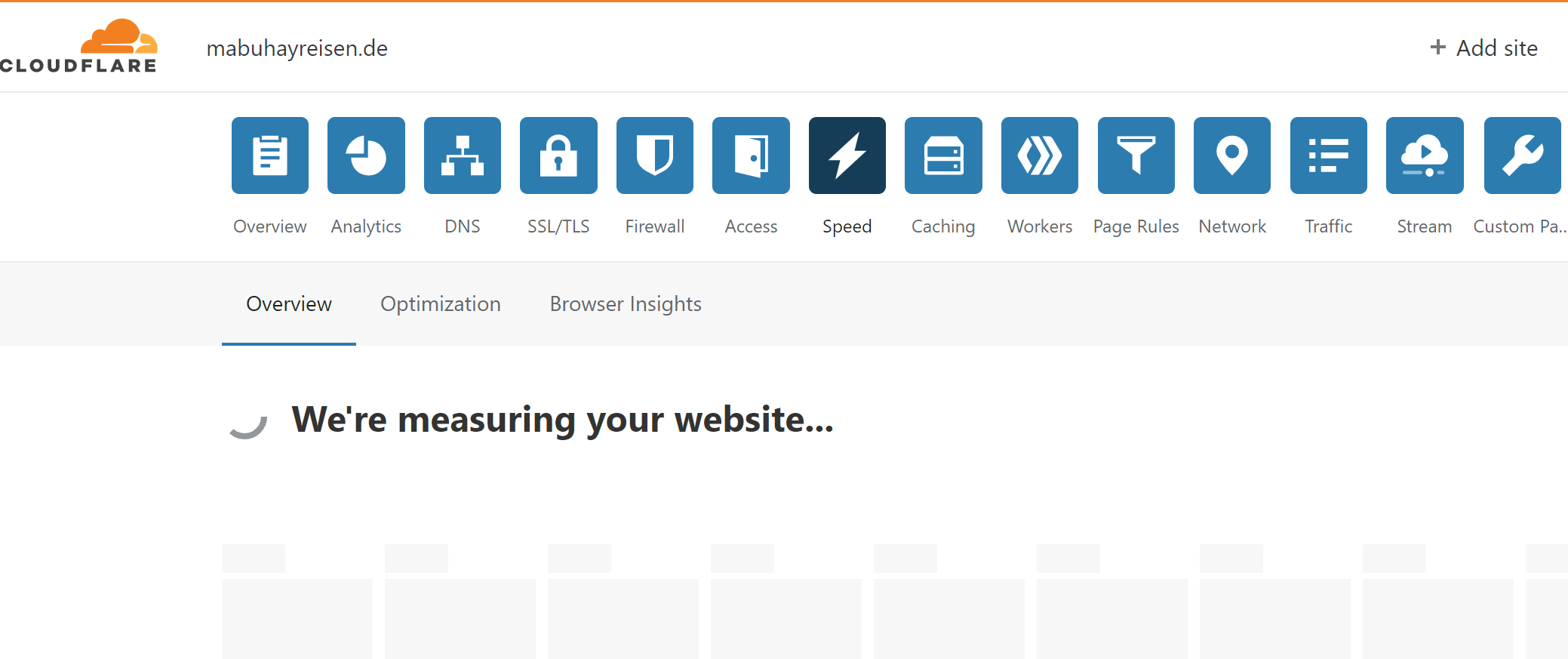Open the Caching drive icon

tap(943, 156)
